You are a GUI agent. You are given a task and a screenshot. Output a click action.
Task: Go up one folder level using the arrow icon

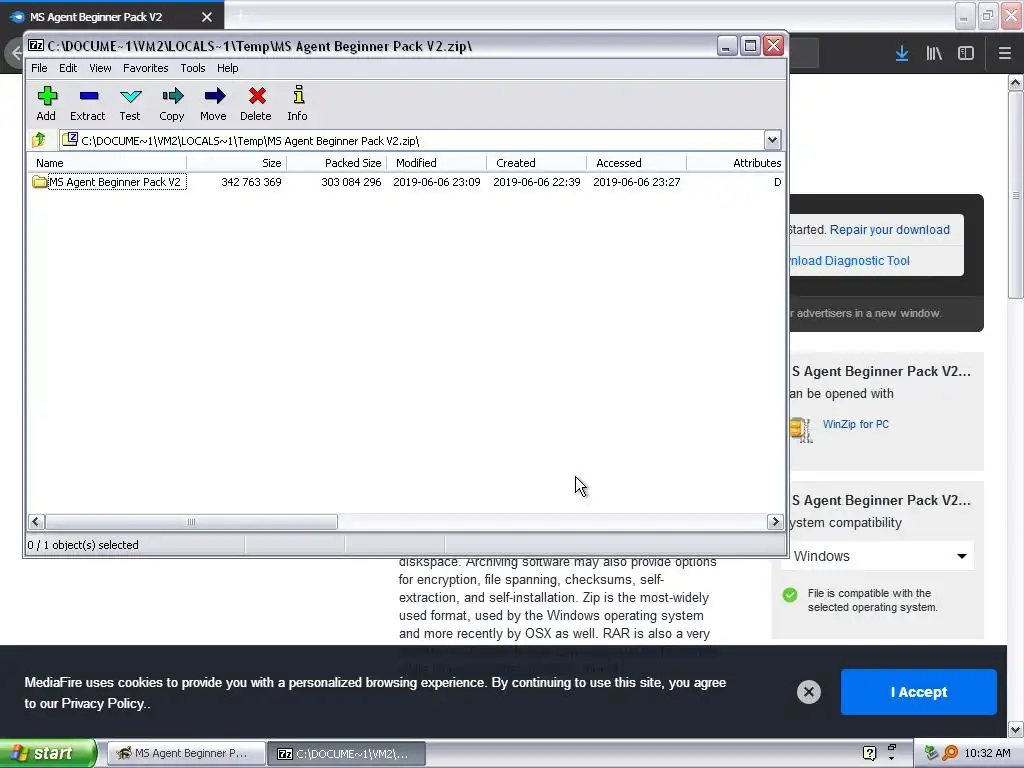point(39,139)
